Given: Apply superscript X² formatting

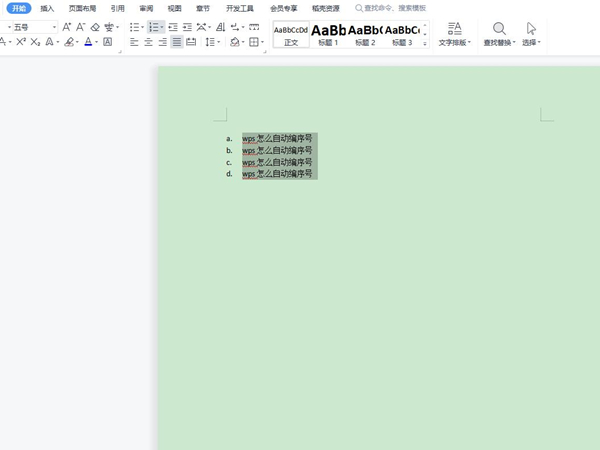Looking at the screenshot, I should [21, 42].
